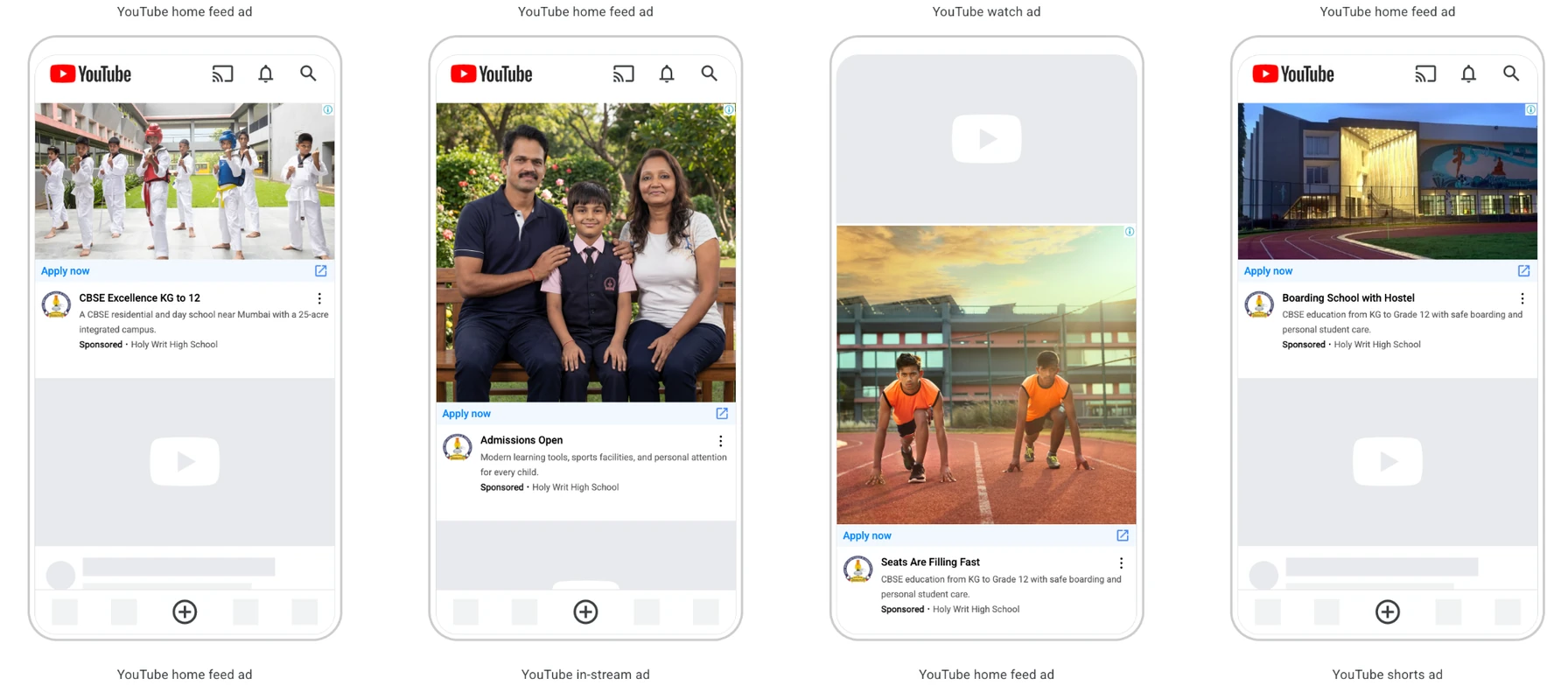Play the video placeholder below the CBSE Excellence ad
1568x685 pixels.
click(x=185, y=461)
